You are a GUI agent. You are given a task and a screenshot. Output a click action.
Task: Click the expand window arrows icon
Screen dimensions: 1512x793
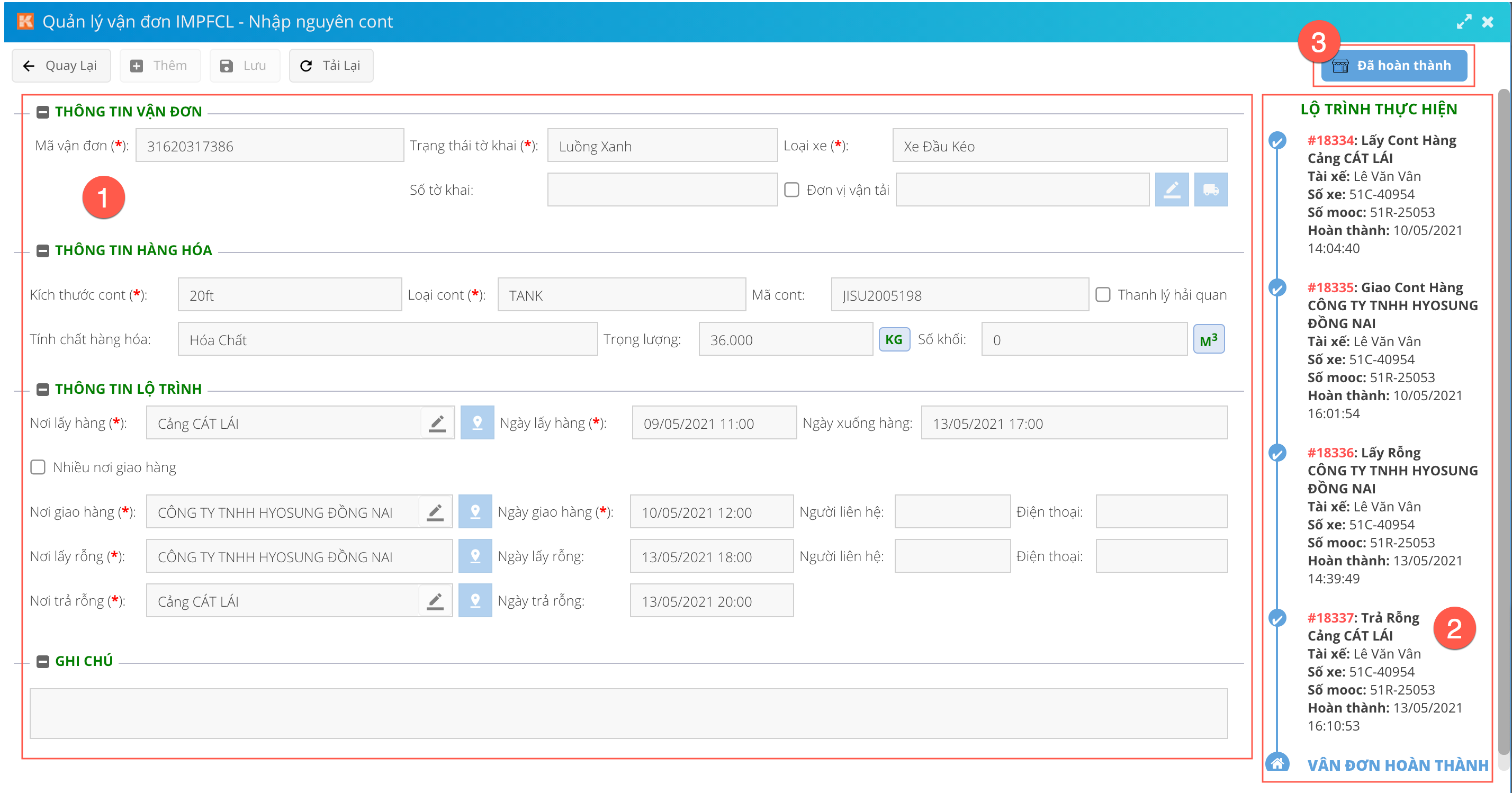pos(1463,22)
